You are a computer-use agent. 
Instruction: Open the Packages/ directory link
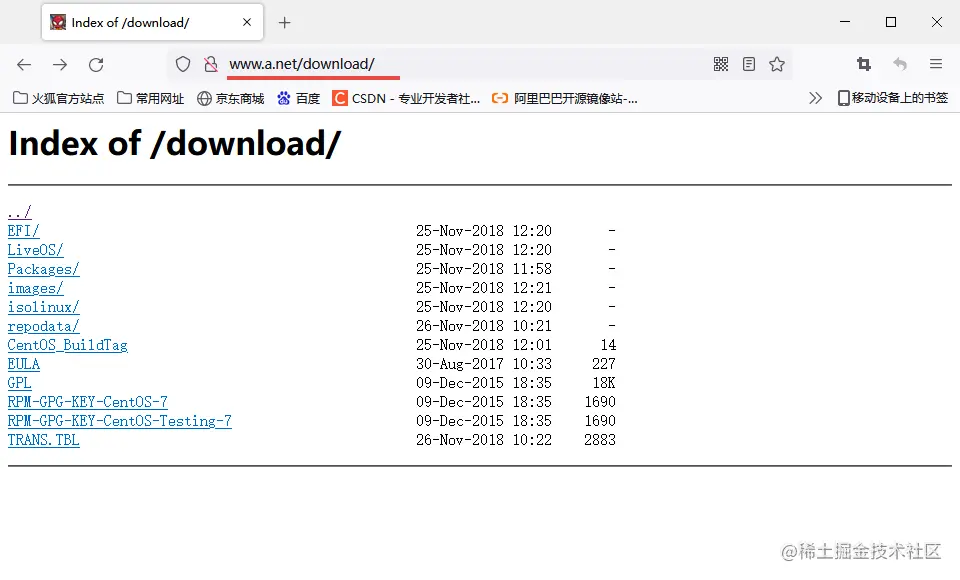pyautogui.click(x=43, y=268)
